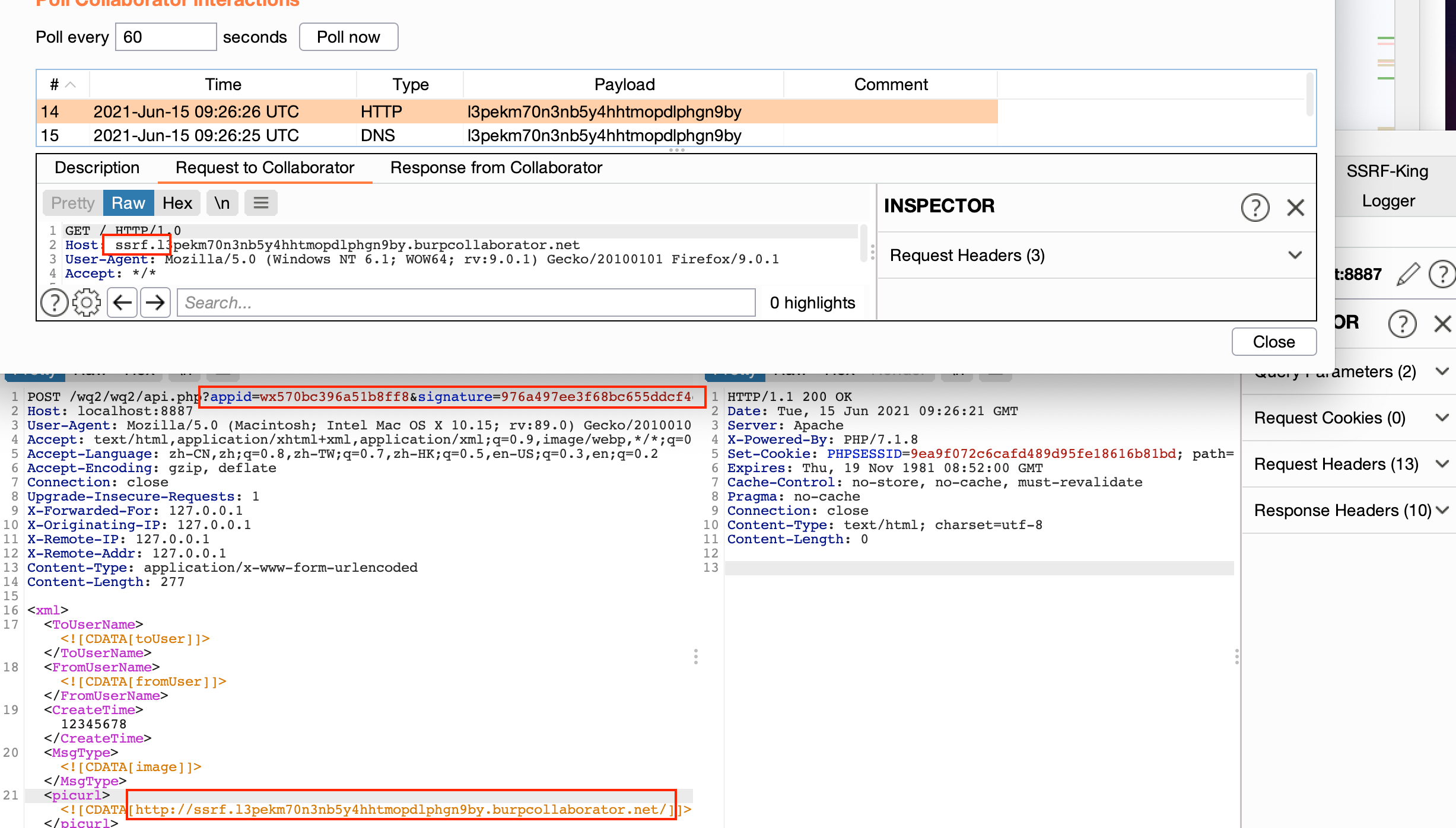The height and width of the screenshot is (828, 1456).
Task: Click CreateTime value 12345678
Action: [x=94, y=724]
